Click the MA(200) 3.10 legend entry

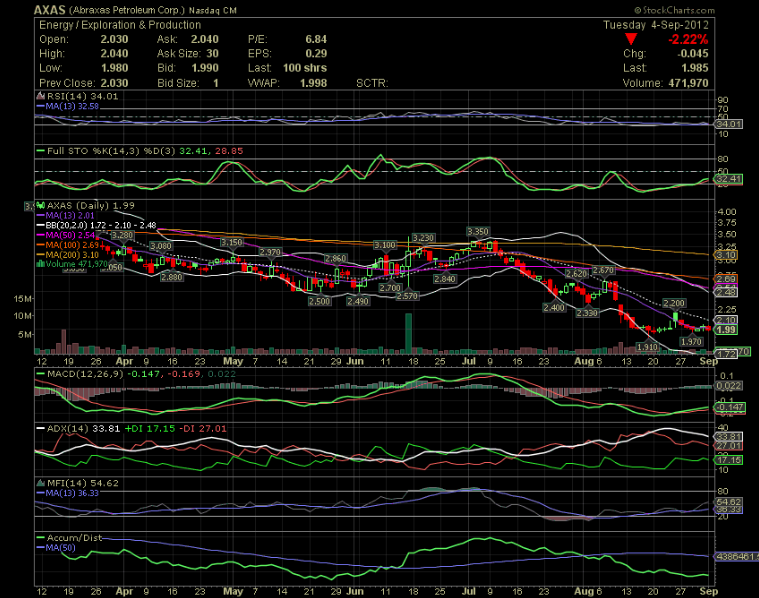pos(68,255)
